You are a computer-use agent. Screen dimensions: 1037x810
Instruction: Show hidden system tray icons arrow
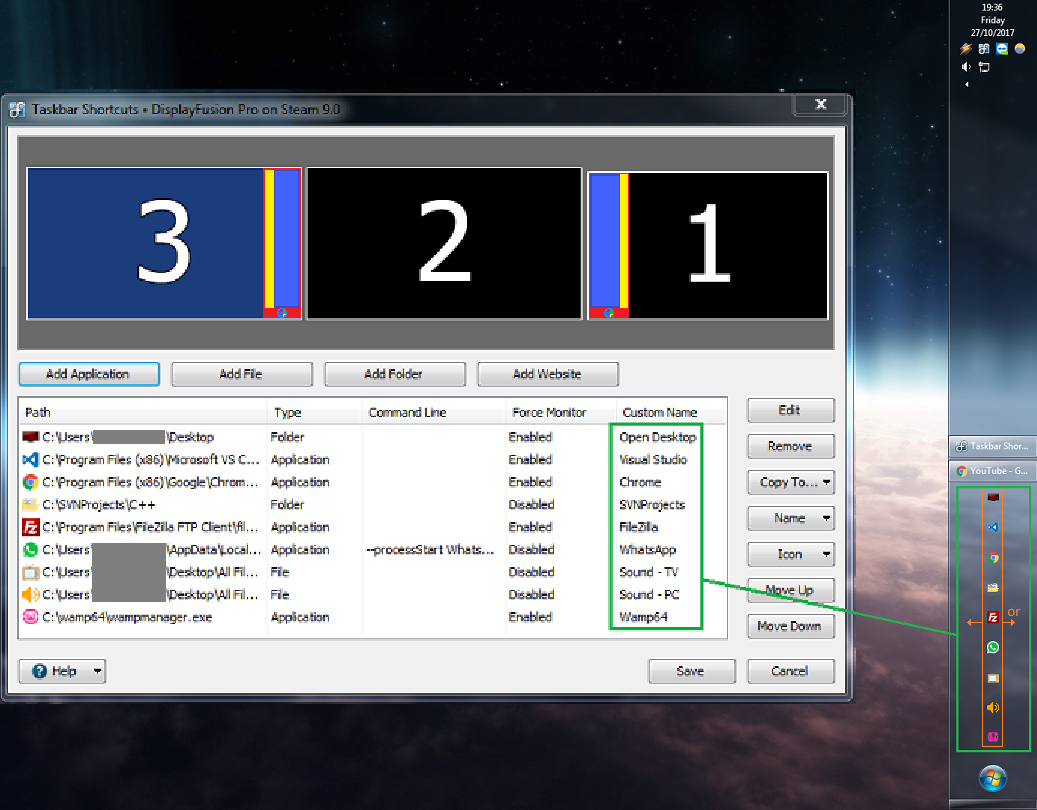pyautogui.click(x=966, y=85)
